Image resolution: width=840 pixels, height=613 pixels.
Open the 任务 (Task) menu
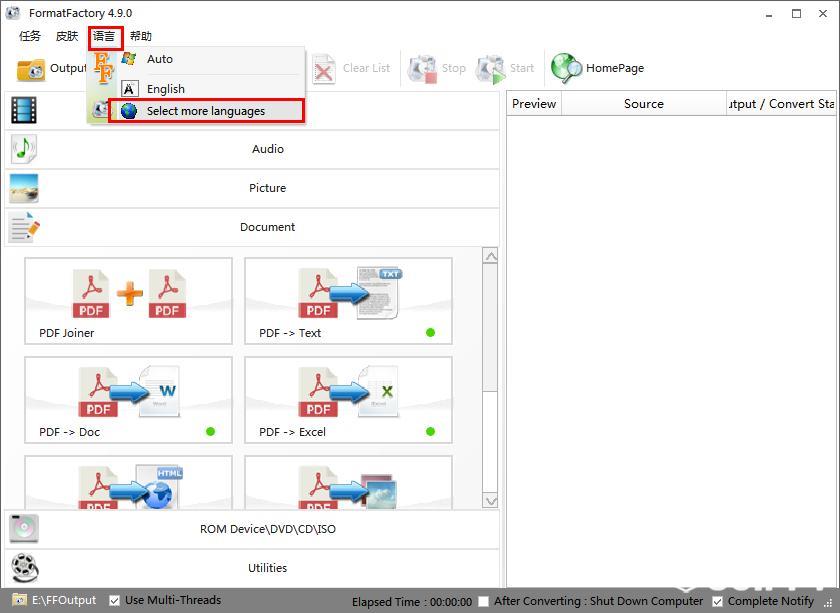(29, 36)
